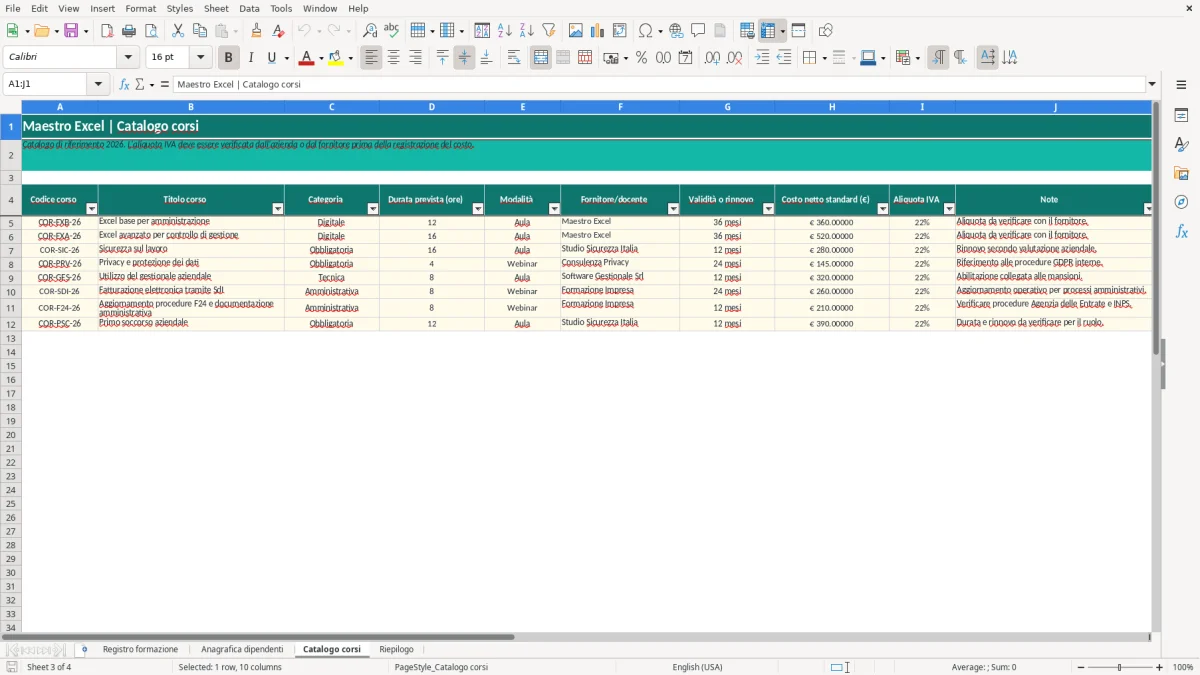1200x675 pixels.
Task: Insert an image
Action: [576, 31]
